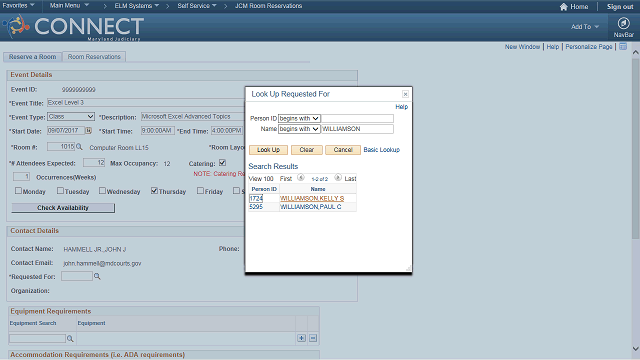
Task: Open the NavBar compass icon
Action: [x=623, y=23]
